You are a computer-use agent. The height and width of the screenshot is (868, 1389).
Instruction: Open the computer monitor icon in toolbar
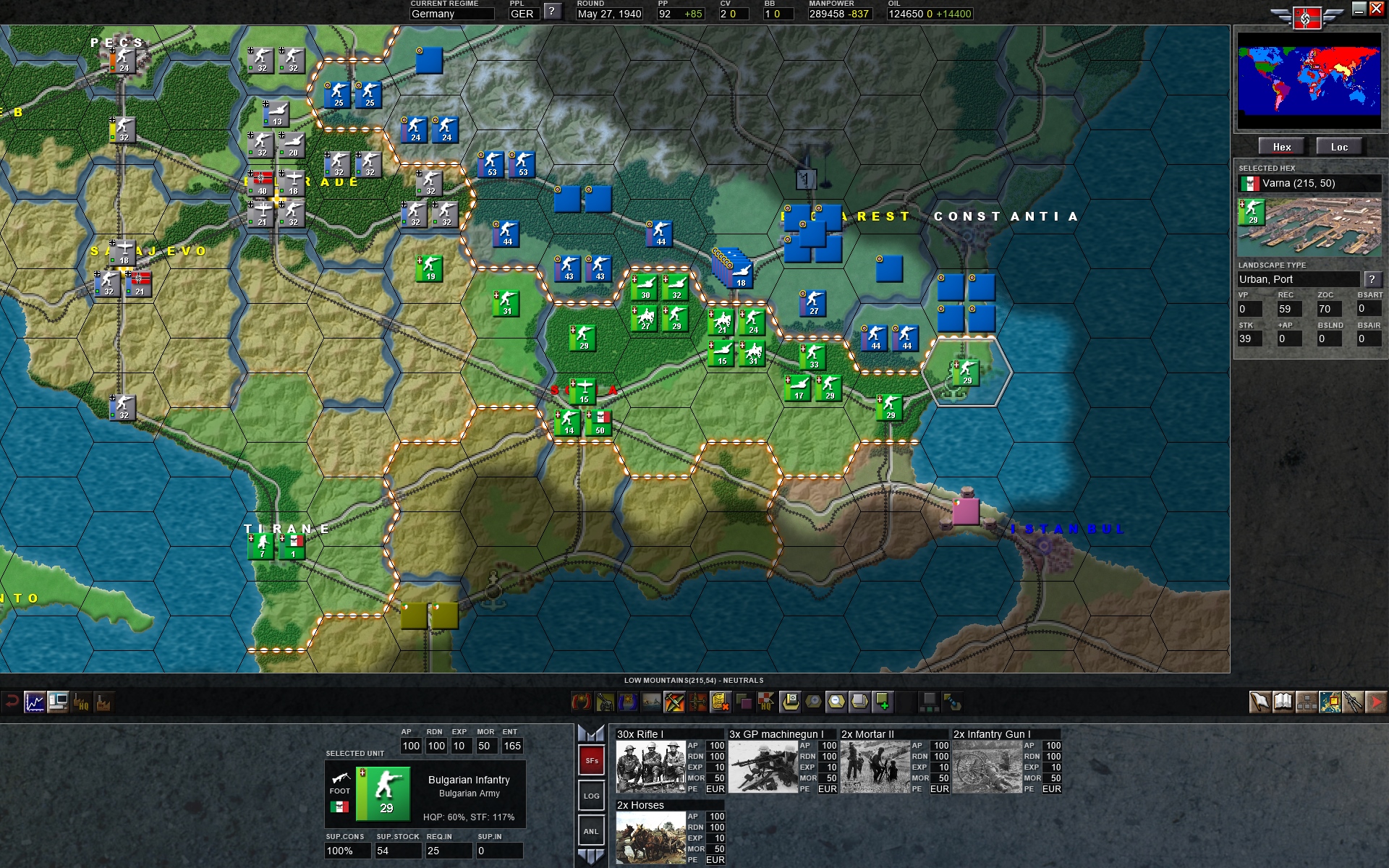coord(58,702)
